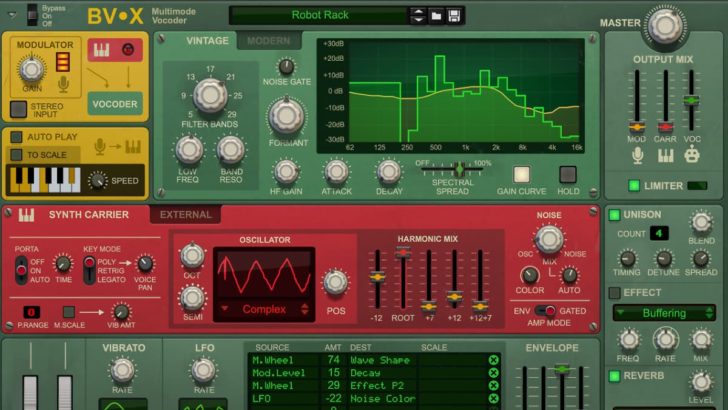
Task: Toggle the Limiter button
Action: point(634,186)
